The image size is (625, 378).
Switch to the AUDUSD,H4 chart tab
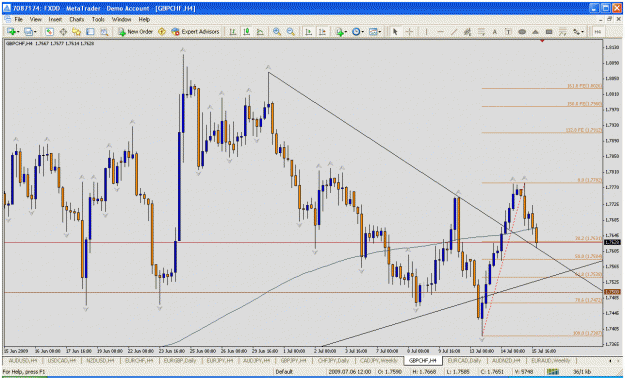[23, 360]
